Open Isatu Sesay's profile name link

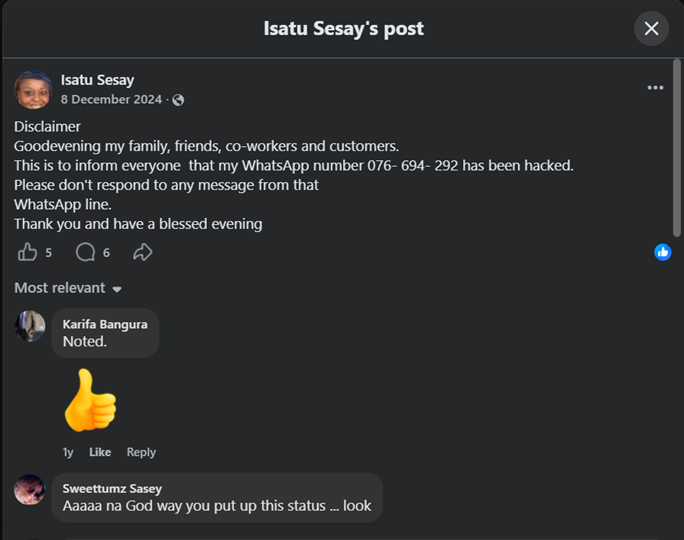[x=97, y=80]
